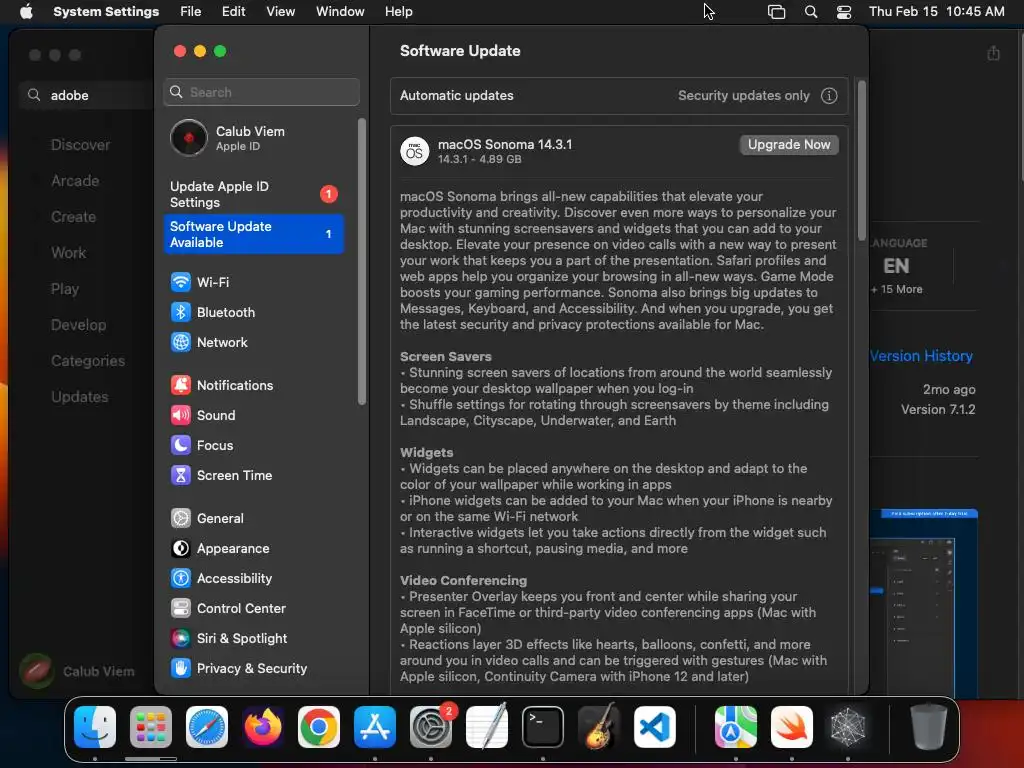Open the Apple menu
This screenshot has height=768, width=1024.
pyautogui.click(x=26, y=11)
